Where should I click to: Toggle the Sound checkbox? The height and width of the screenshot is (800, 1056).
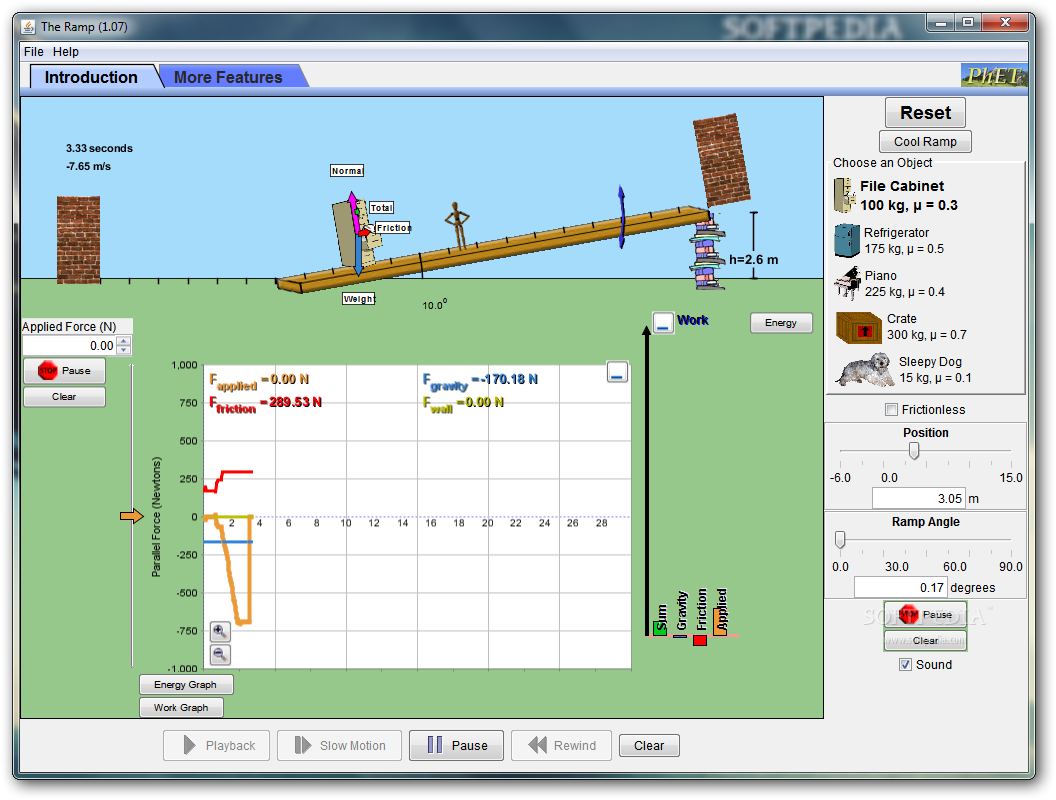click(x=906, y=665)
